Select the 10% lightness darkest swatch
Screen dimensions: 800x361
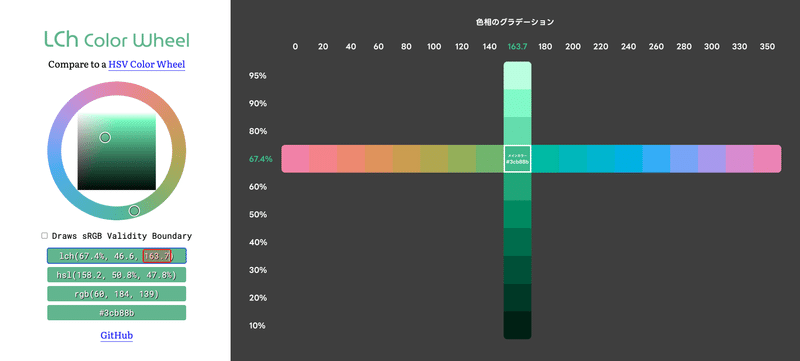pos(517,325)
